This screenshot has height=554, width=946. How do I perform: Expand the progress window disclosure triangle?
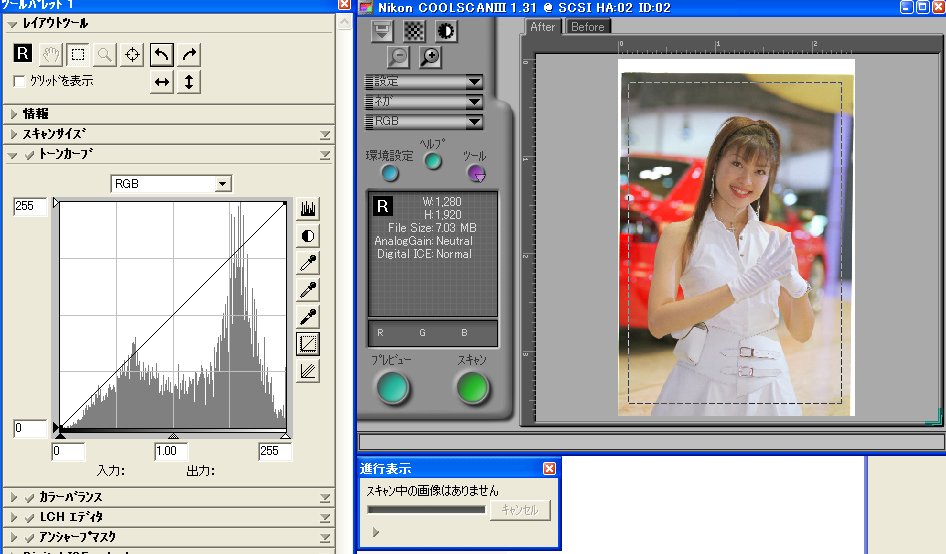376,532
